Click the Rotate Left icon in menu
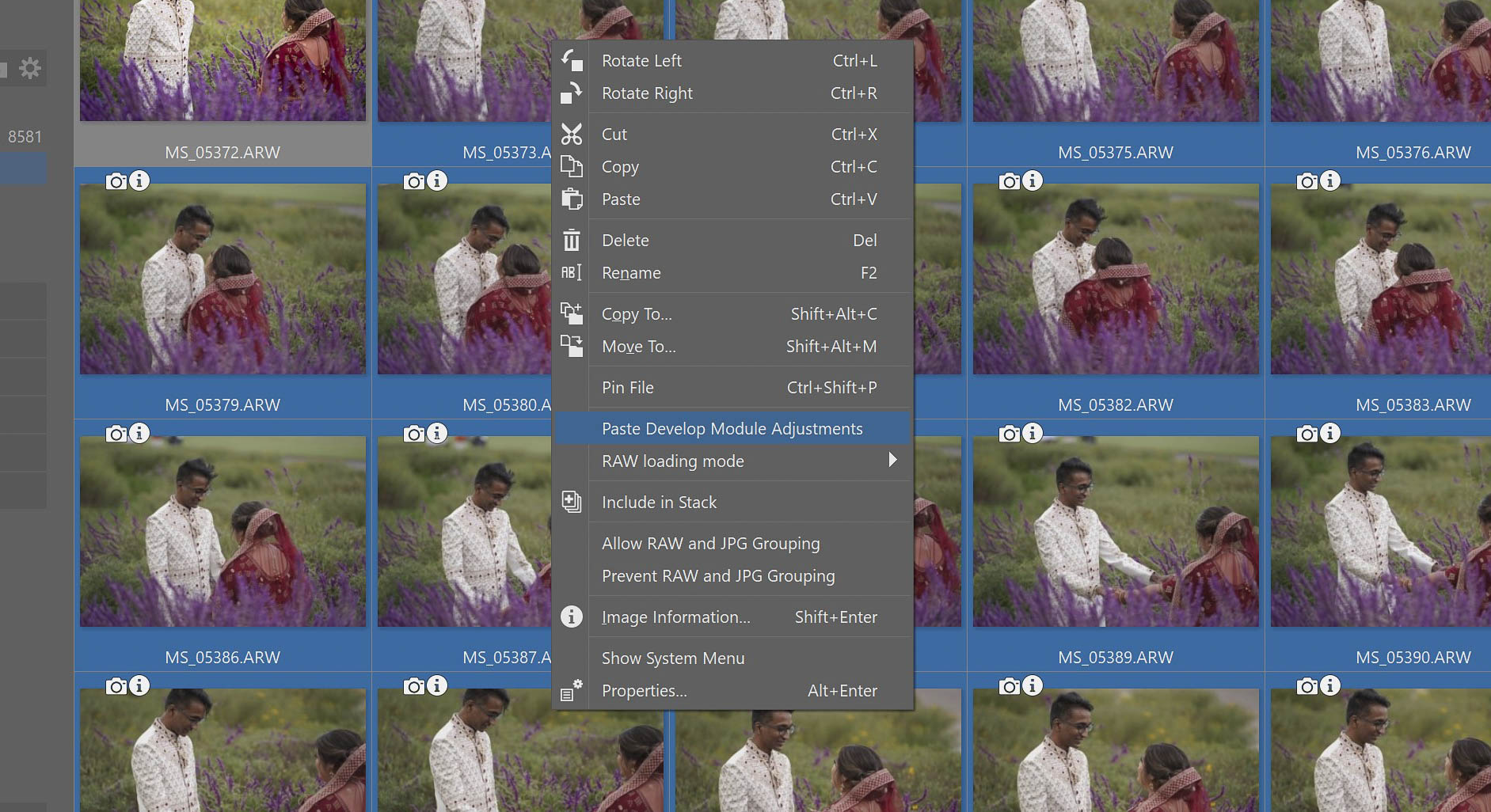 point(571,61)
